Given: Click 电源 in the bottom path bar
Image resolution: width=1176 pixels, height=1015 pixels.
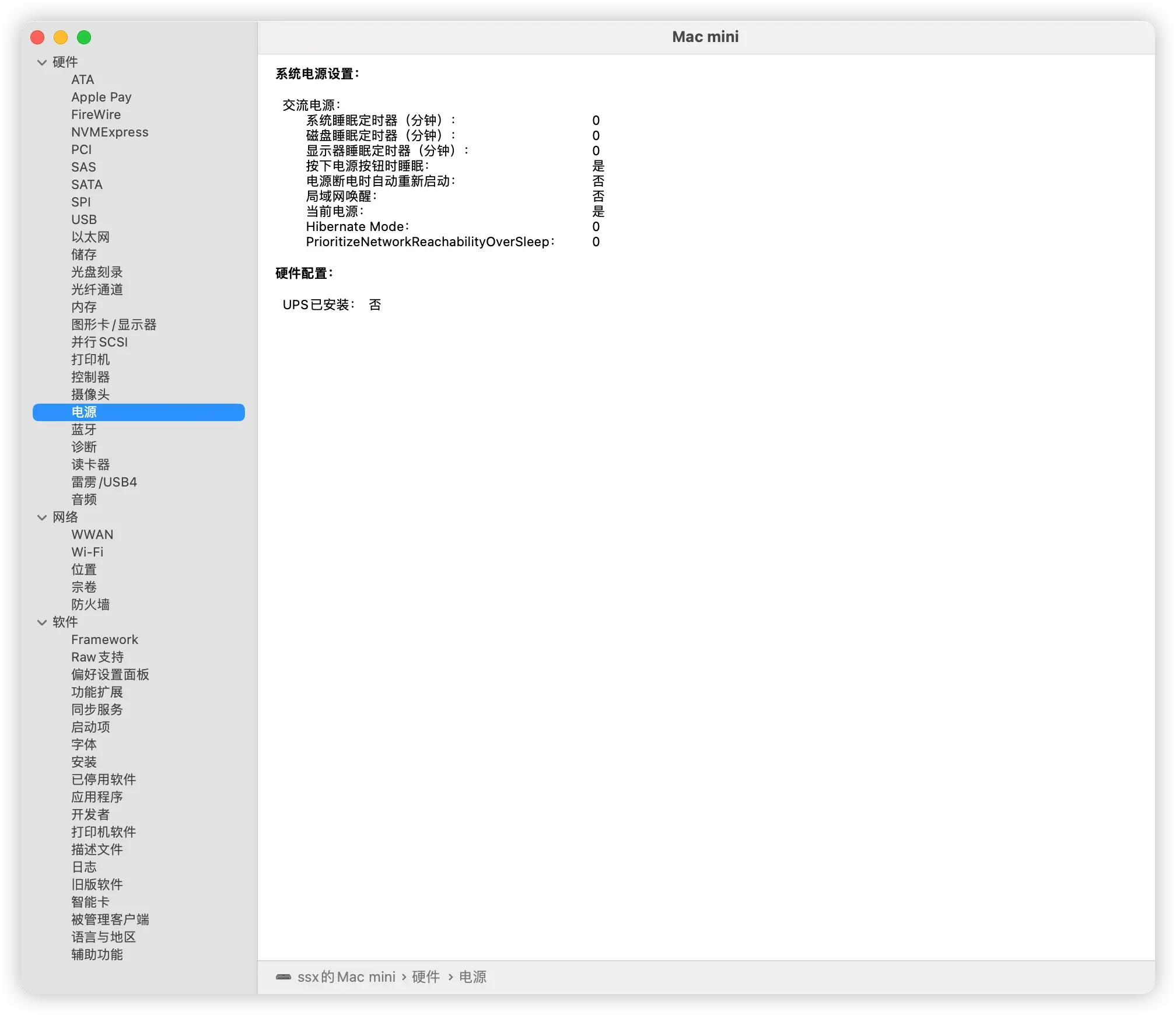Looking at the screenshot, I should tap(473, 977).
